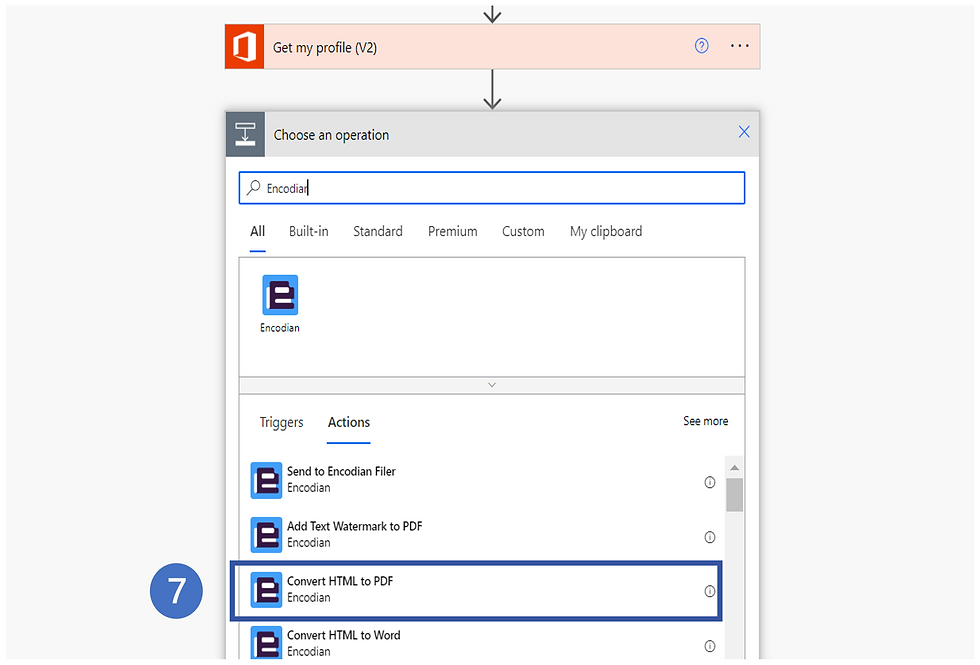
Task: Collapse the connectors list with chevron
Action: [492, 385]
